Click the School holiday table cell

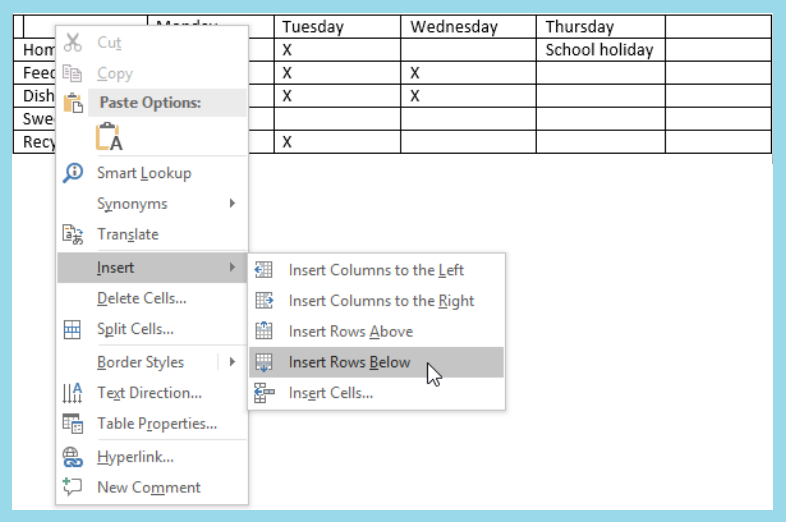tap(599, 49)
